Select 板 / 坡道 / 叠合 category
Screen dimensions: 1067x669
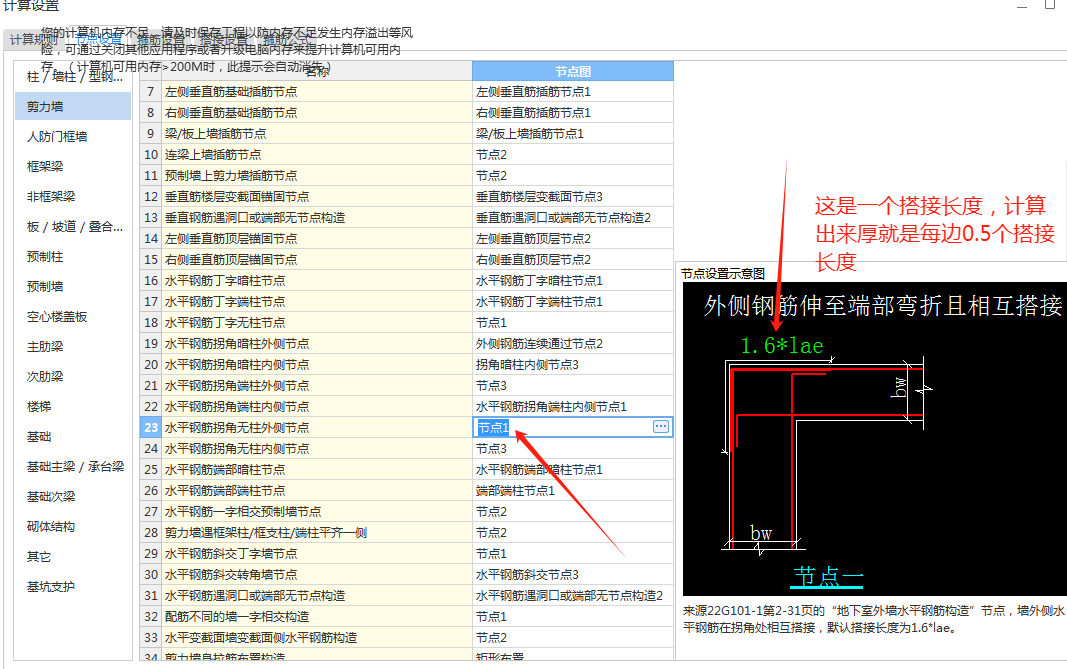73,226
